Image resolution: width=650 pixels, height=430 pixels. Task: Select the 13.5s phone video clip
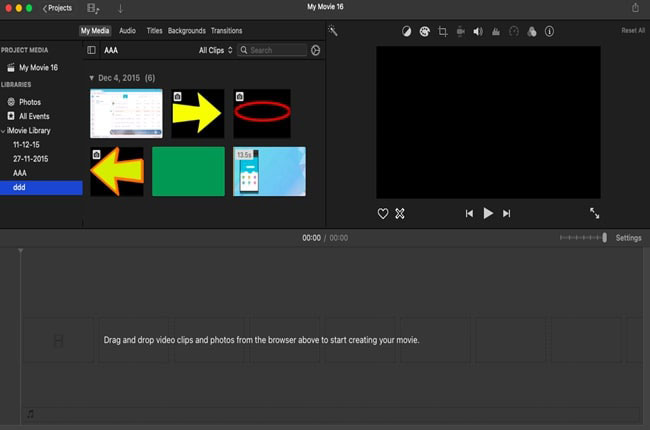(269, 171)
